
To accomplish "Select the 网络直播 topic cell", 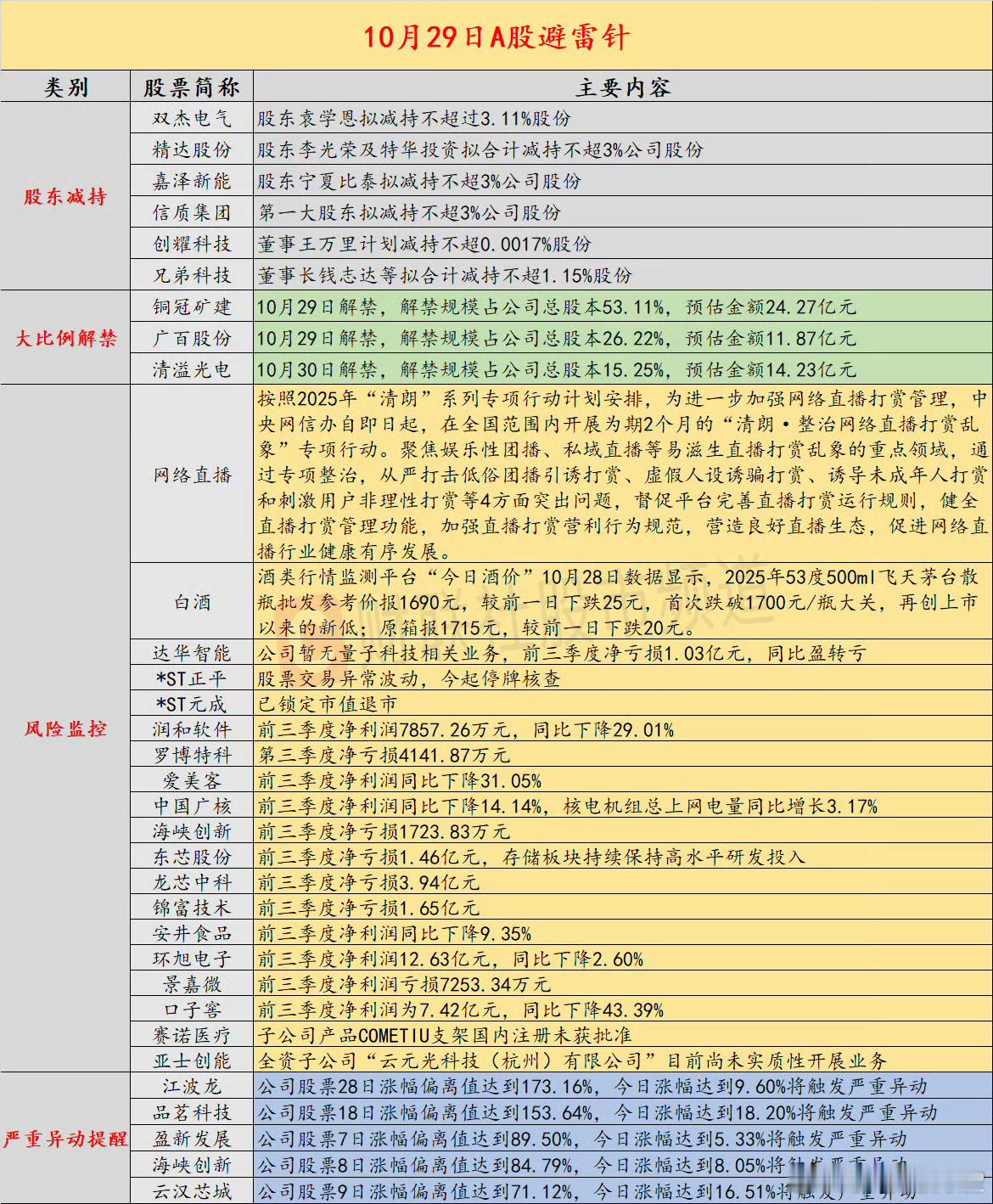I will coord(192,472).
